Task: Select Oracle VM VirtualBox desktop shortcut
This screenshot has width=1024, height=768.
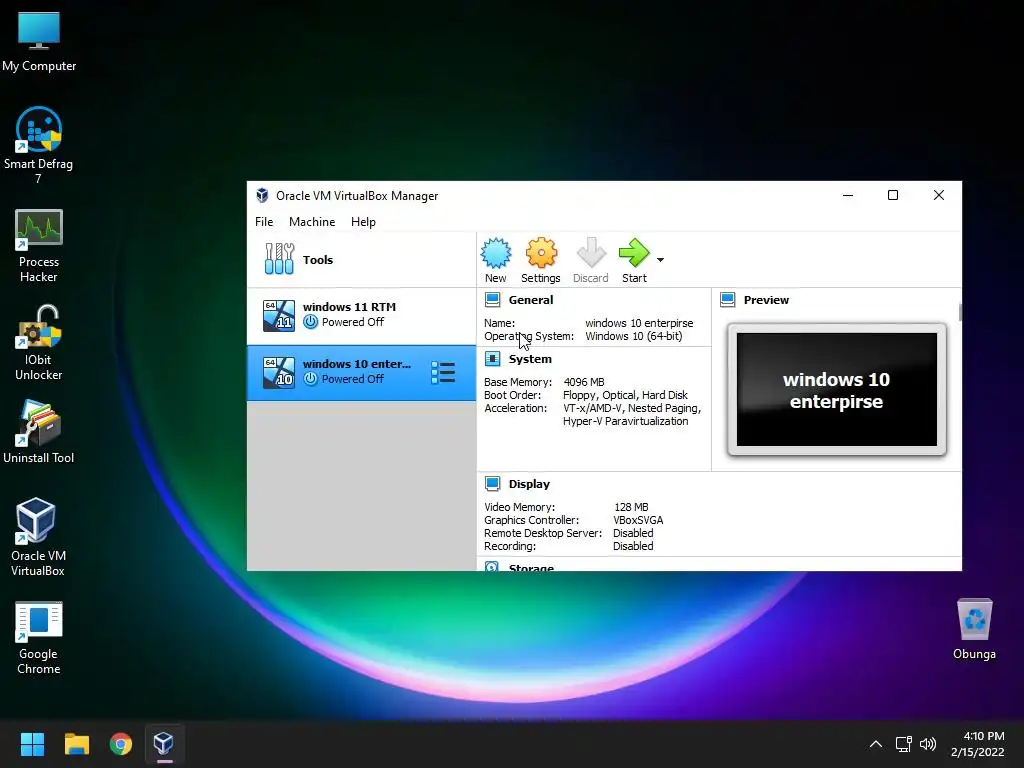Action: pyautogui.click(x=37, y=537)
